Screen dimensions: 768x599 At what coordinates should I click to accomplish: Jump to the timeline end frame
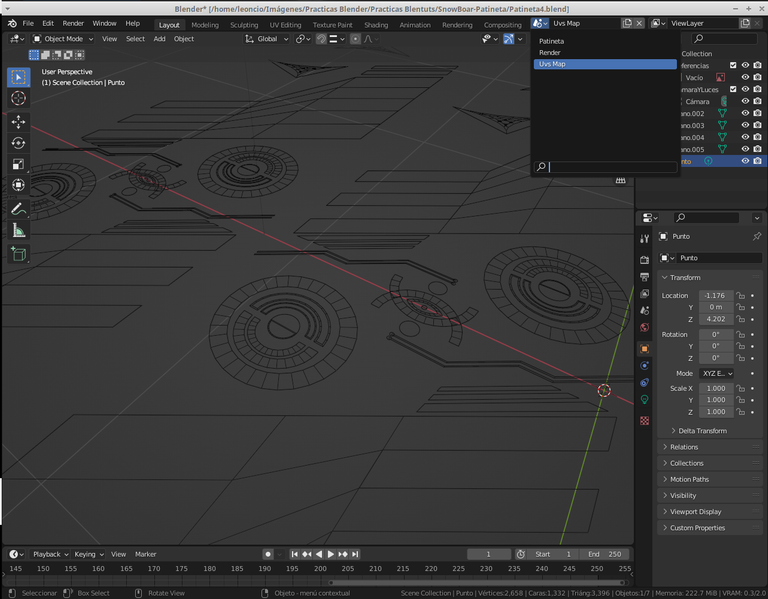coord(355,554)
